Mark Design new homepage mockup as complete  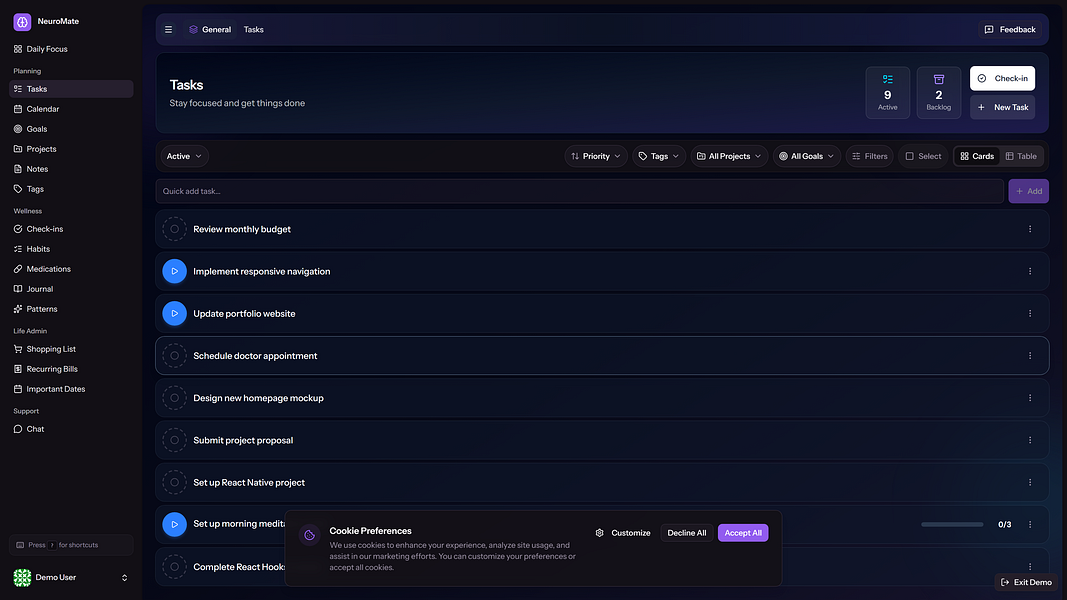[174, 398]
